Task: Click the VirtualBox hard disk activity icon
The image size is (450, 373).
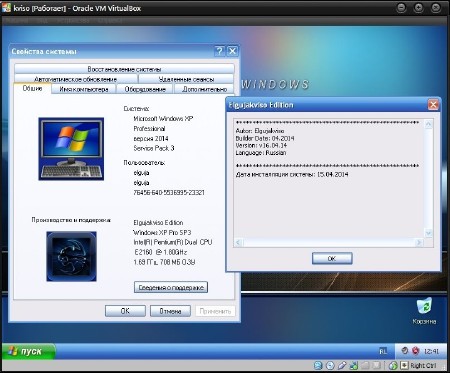Action: pyautogui.click(x=318, y=365)
